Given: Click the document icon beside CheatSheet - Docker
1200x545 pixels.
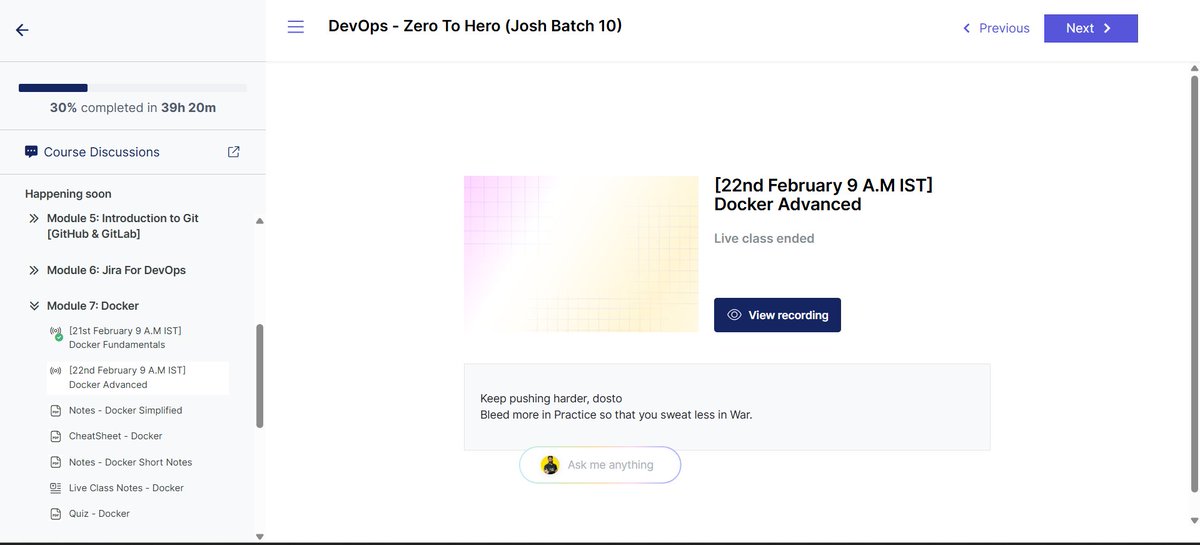Looking at the screenshot, I should pyautogui.click(x=55, y=436).
